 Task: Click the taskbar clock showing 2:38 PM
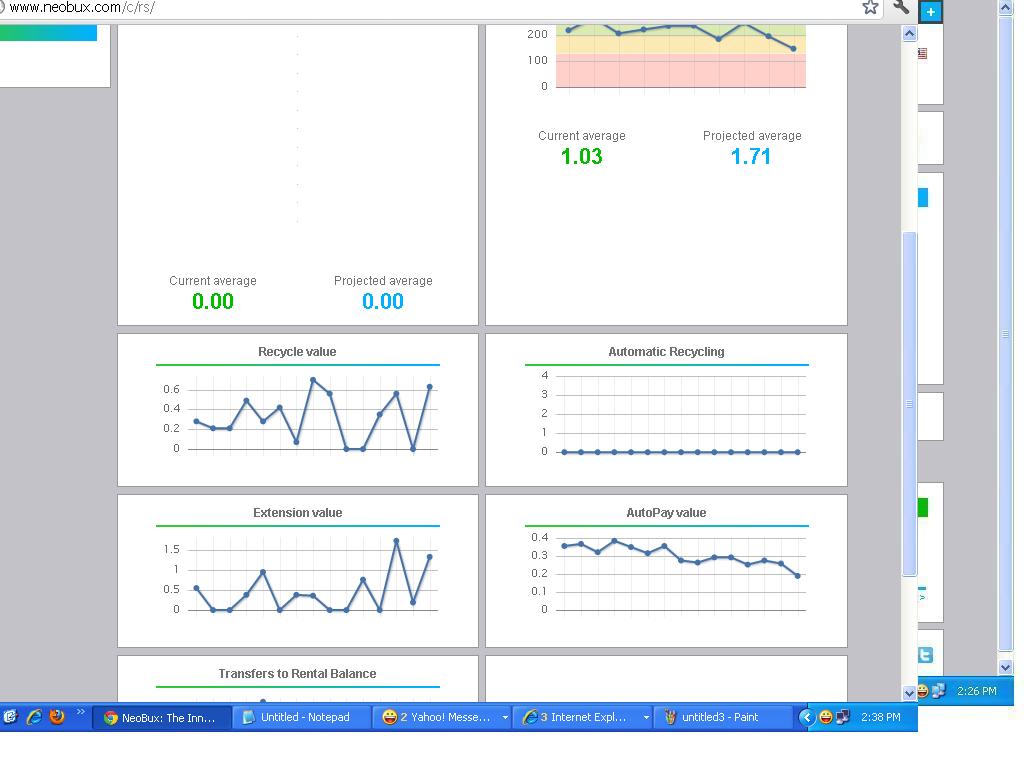pos(880,717)
